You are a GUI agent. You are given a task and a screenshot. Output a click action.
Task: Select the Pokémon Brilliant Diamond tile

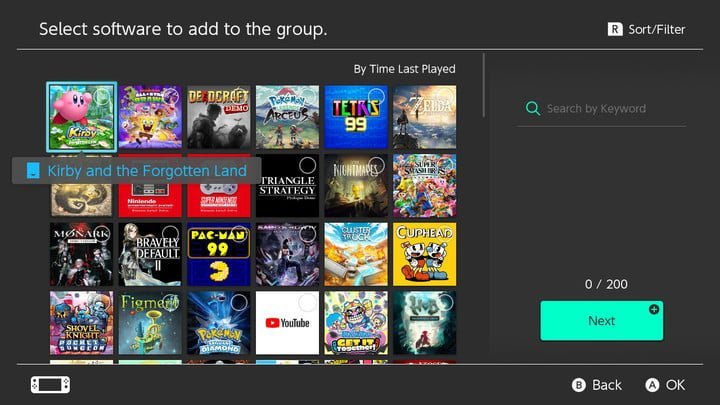coord(219,323)
